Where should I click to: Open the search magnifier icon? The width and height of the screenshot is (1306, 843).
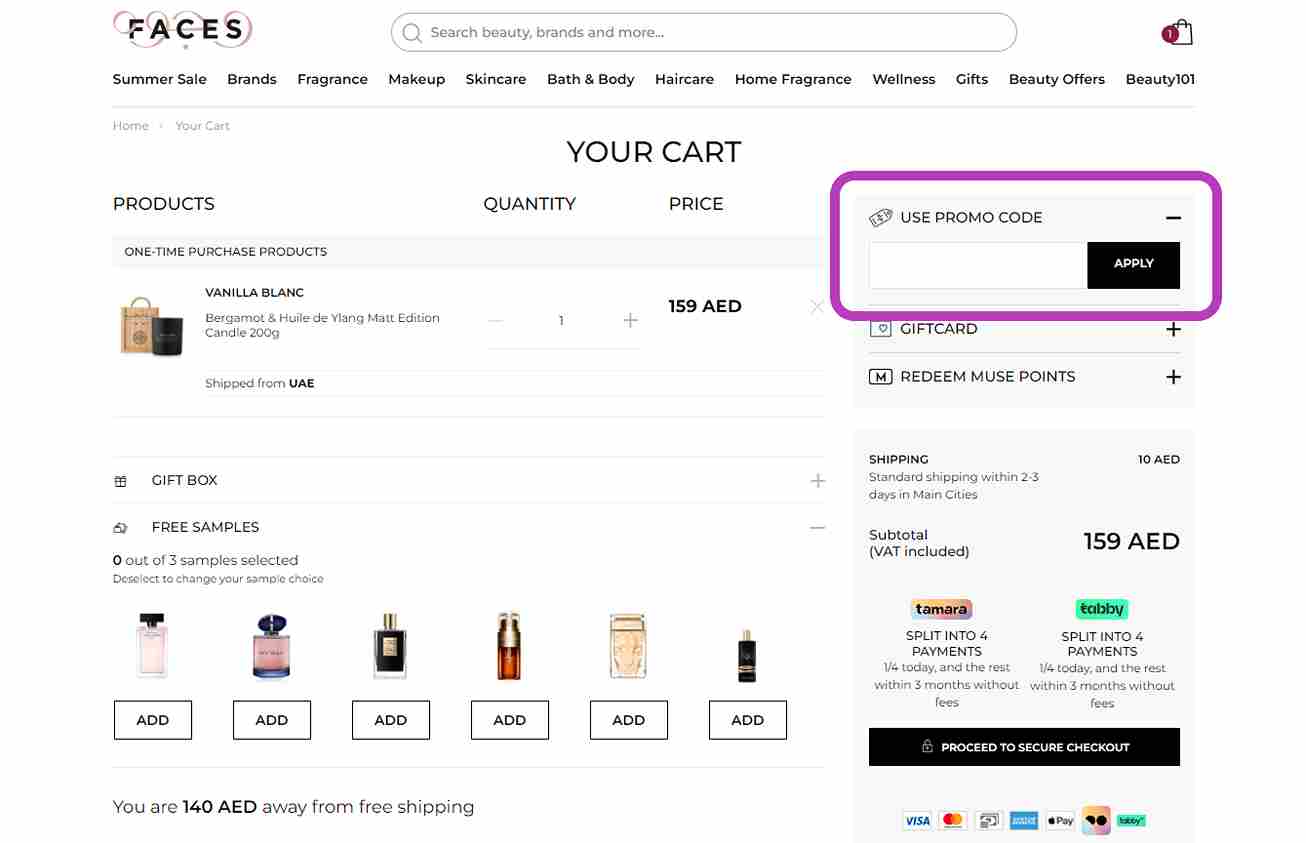411,33
